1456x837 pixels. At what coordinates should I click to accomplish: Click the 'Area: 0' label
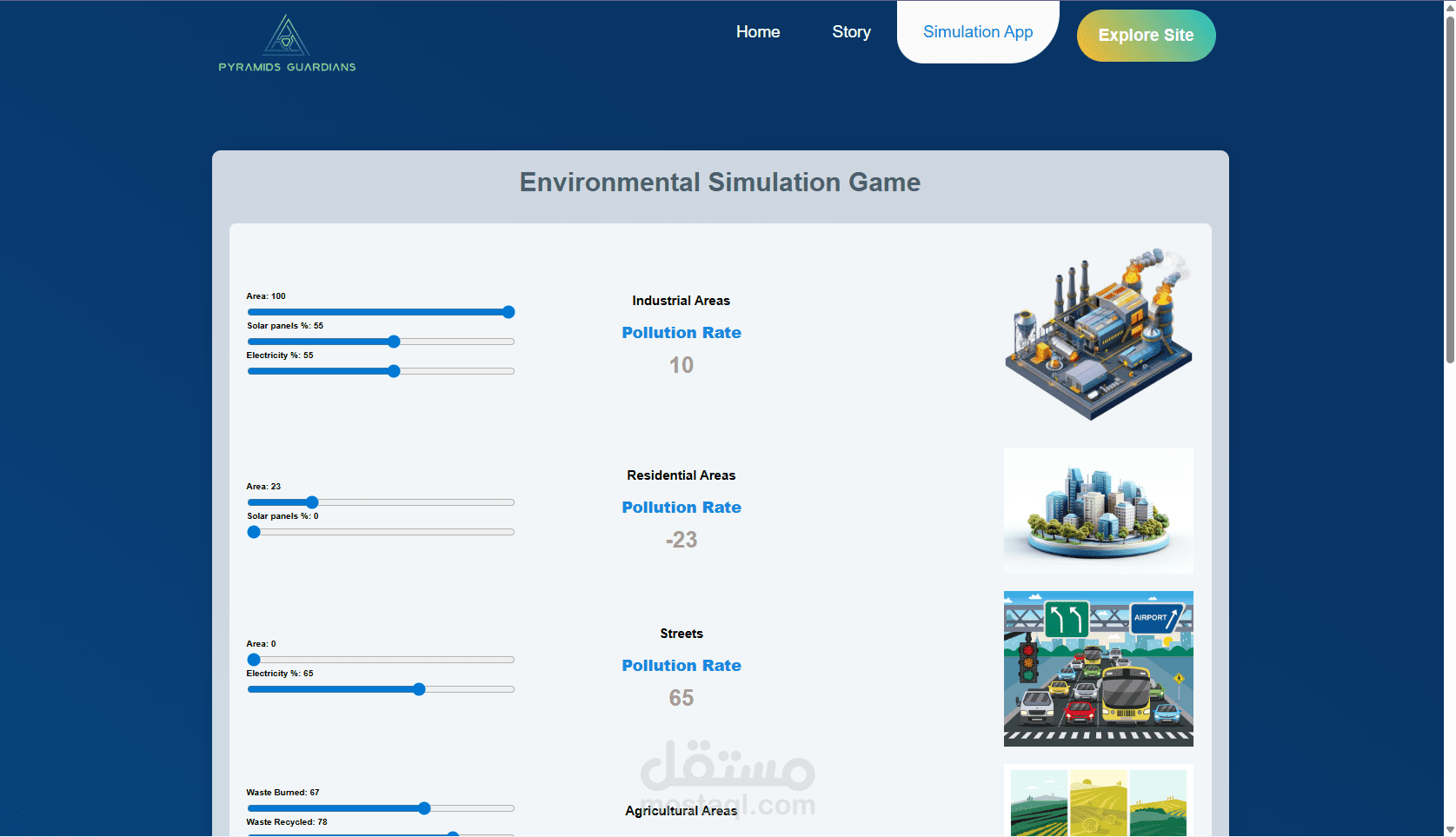(261, 644)
